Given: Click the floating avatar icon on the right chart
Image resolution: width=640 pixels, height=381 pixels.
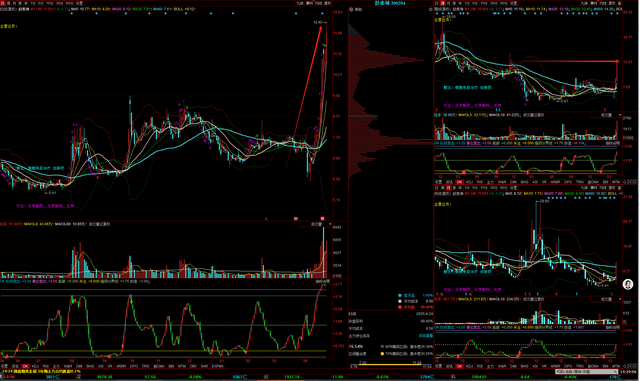Looking at the screenshot, I should tap(628, 284).
